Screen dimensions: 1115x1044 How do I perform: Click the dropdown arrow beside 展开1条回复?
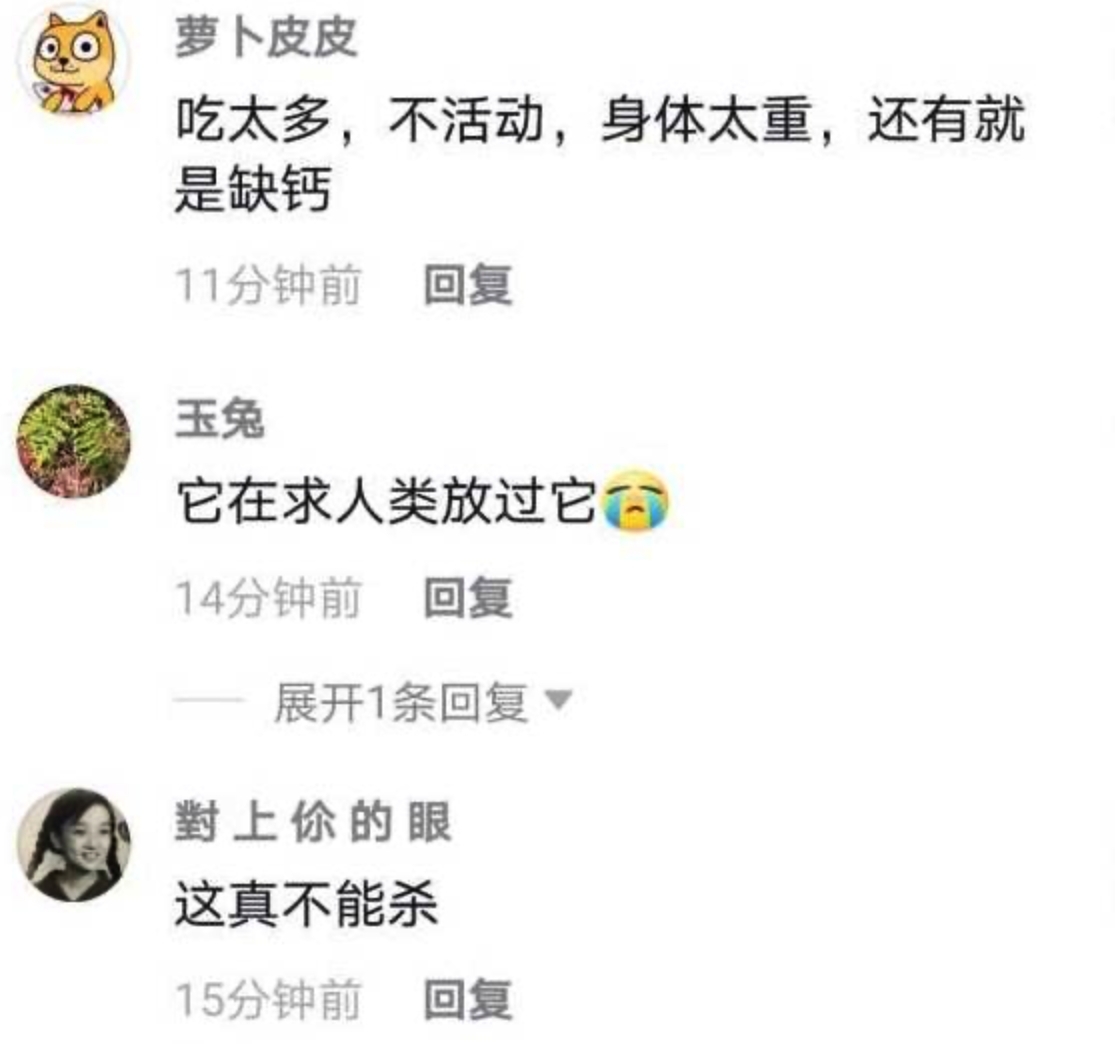click(558, 701)
